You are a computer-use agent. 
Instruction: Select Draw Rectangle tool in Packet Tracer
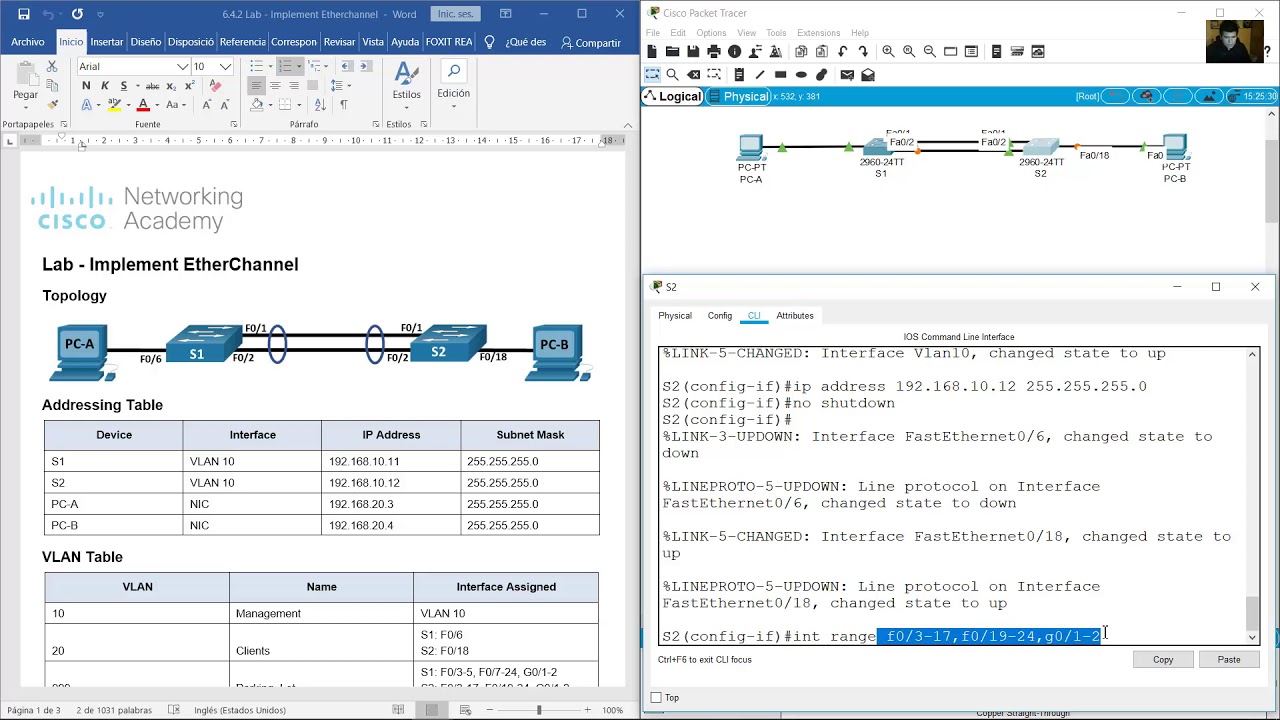[x=781, y=74]
